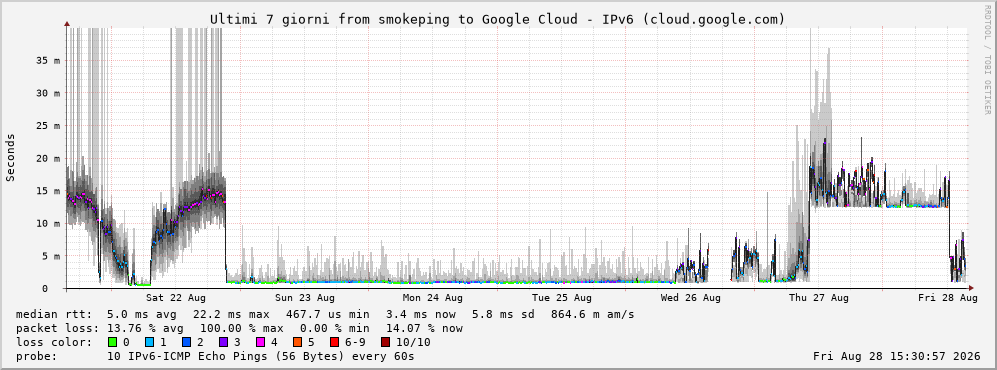
Task: Click the light blue loss color 1 swatch
Action: tap(149, 343)
